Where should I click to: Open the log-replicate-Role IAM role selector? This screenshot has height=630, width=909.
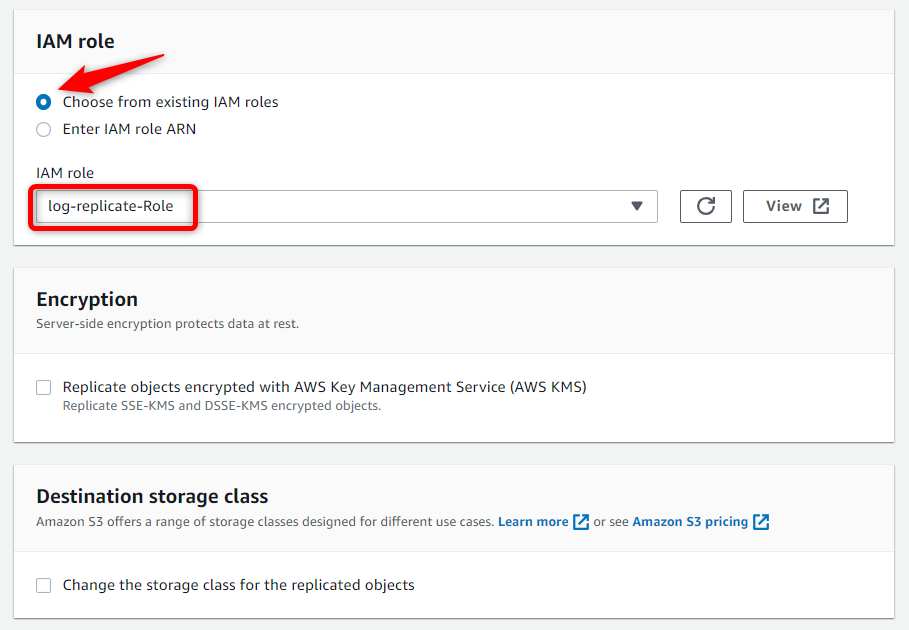pos(347,206)
